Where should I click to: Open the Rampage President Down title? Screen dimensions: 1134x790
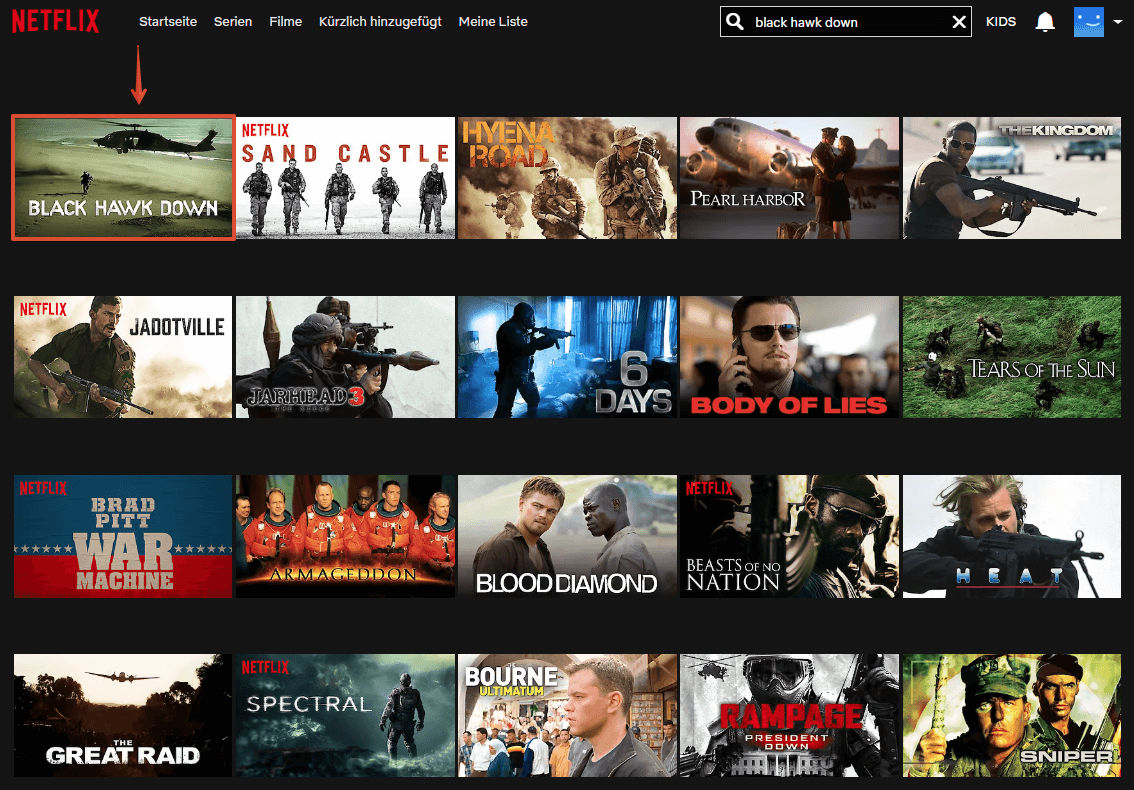pos(789,715)
